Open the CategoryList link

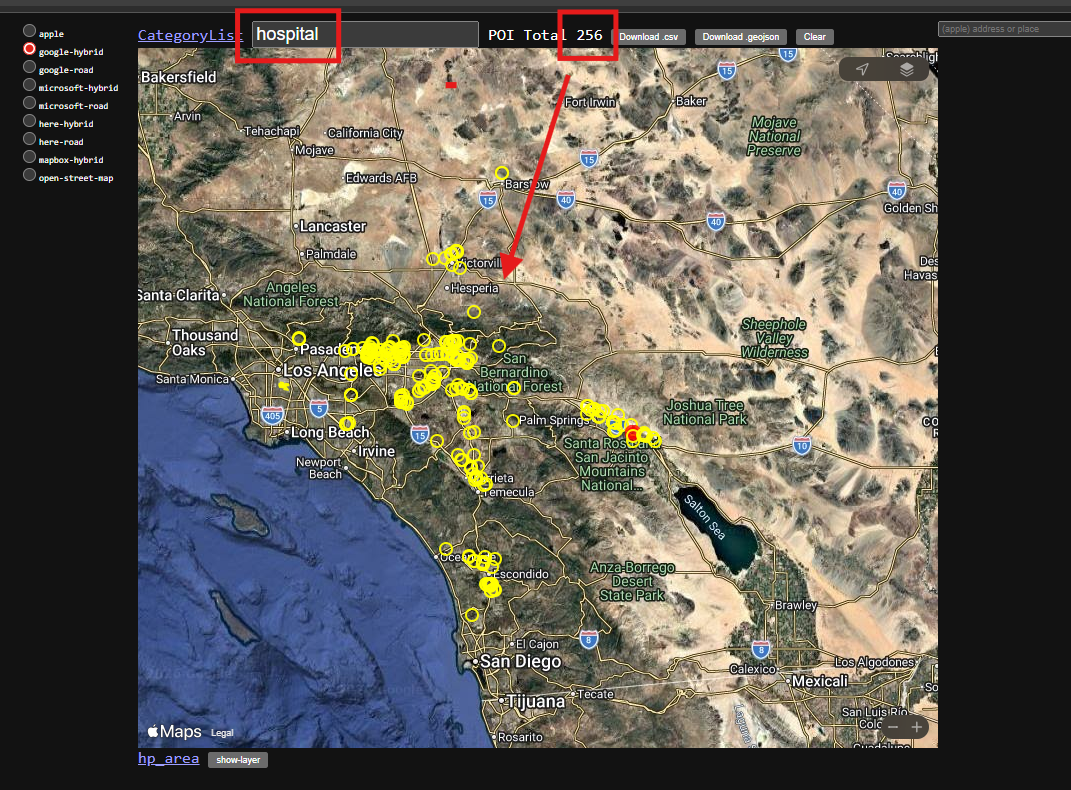(x=190, y=36)
